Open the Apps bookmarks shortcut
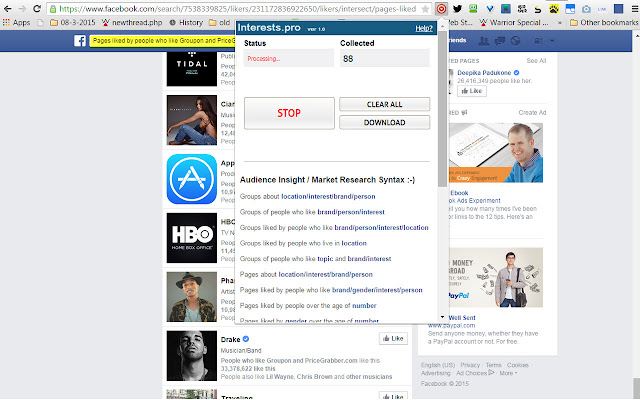The height and width of the screenshot is (400, 640). [x=16, y=22]
